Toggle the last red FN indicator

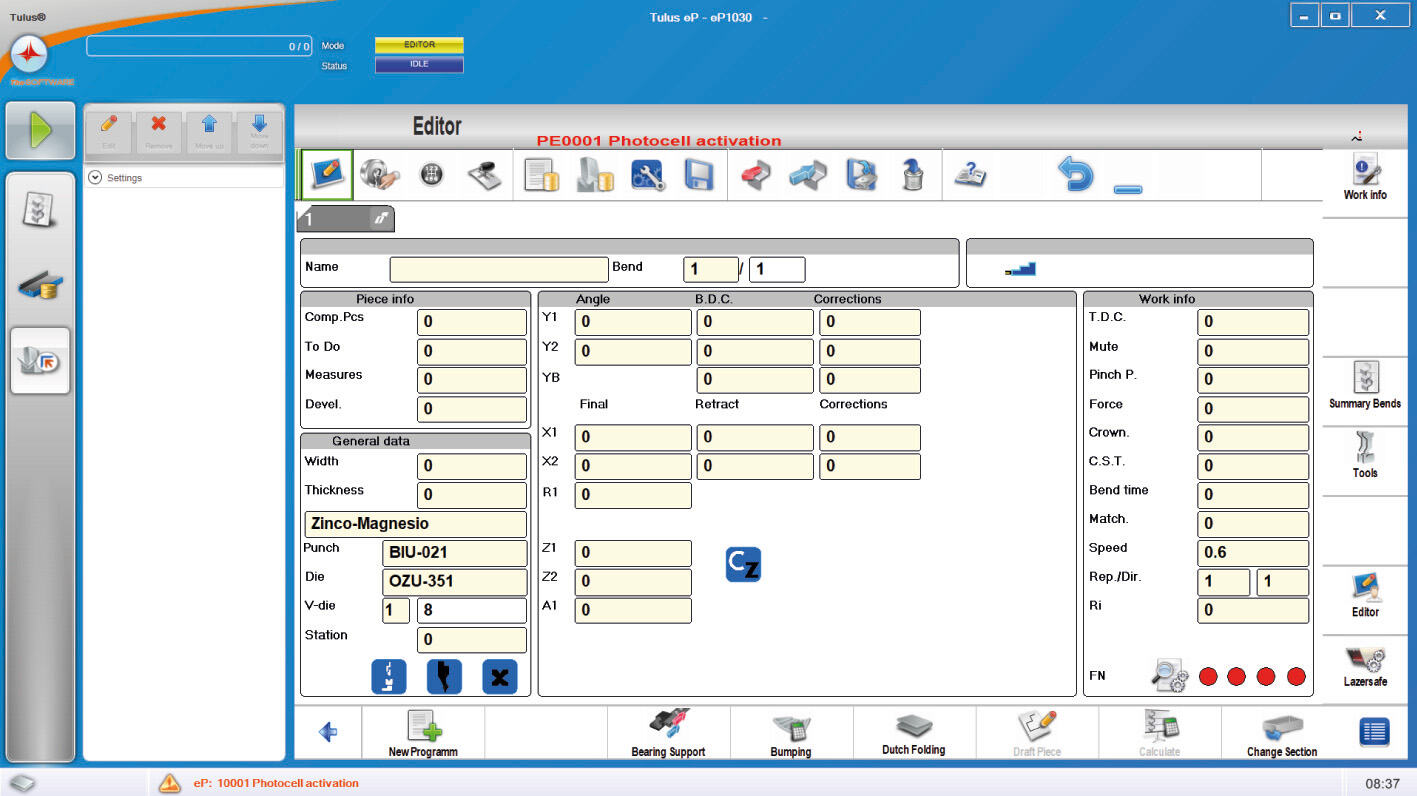1296,677
